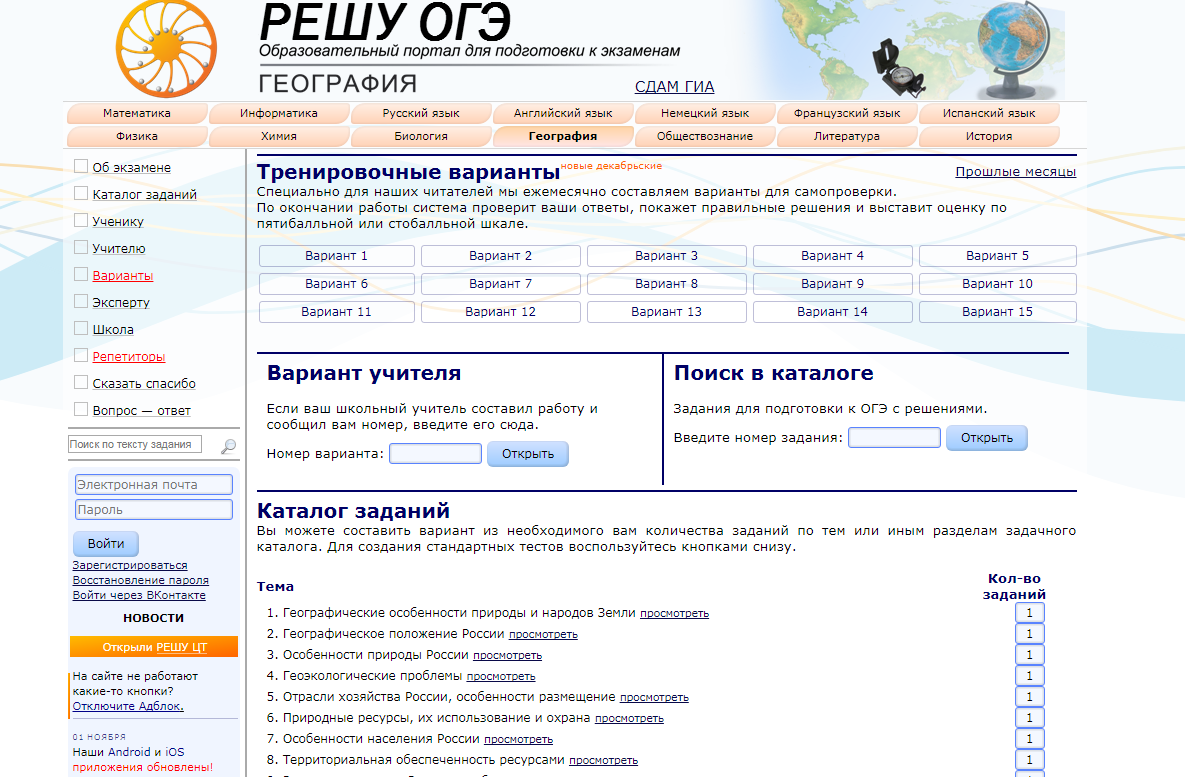This screenshot has height=777, width=1185.
Task: Click Войти через ВКонтакте link
Action: (x=139, y=595)
